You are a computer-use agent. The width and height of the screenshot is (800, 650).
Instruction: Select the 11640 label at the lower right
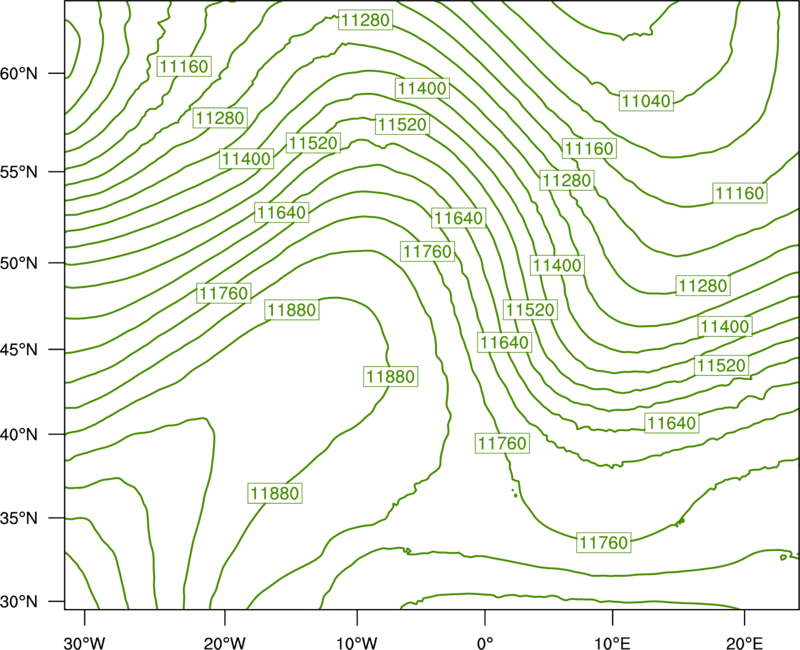click(671, 423)
